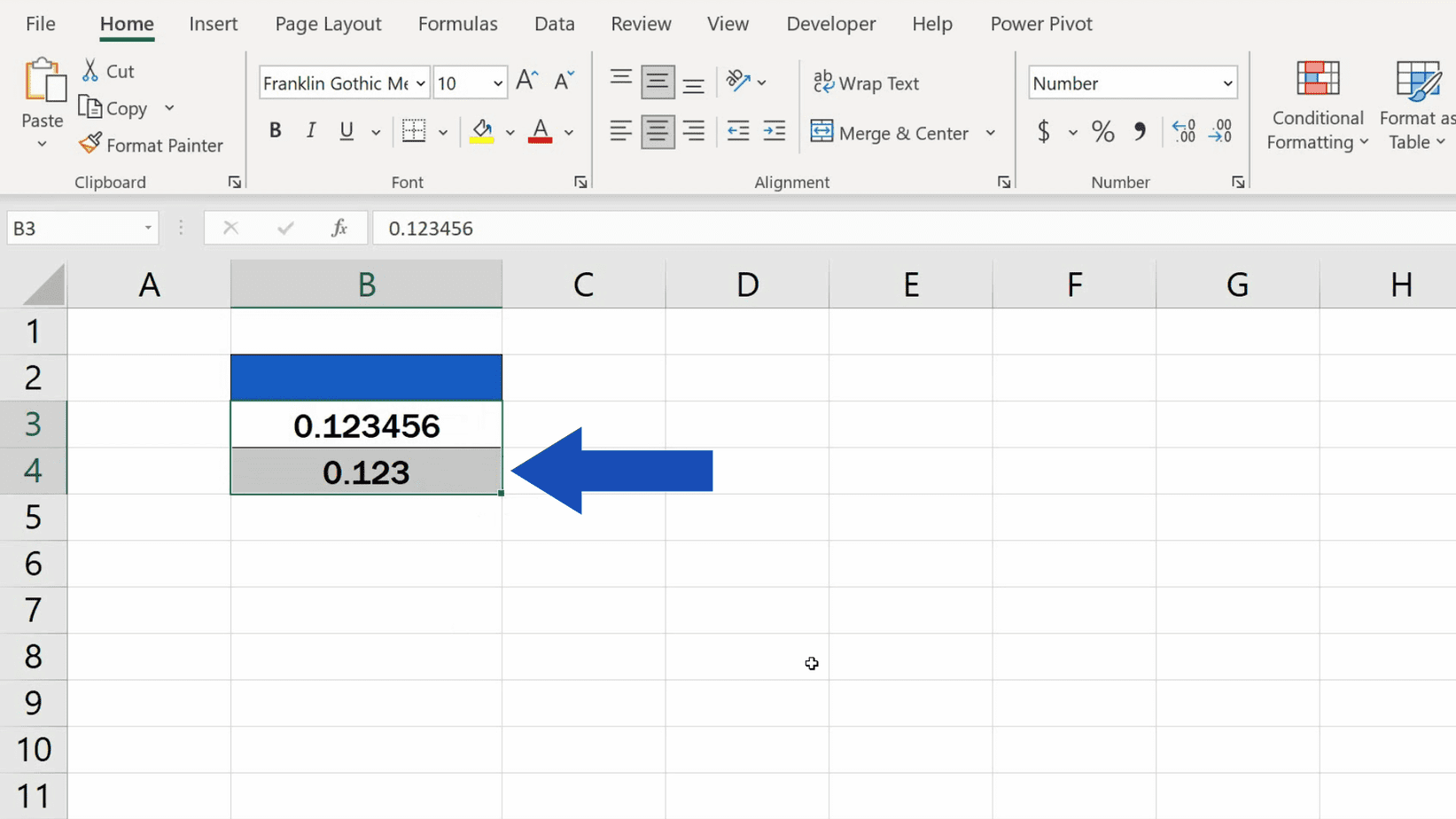Switch to the Formulas tab
The image size is (1456, 819).
click(457, 24)
